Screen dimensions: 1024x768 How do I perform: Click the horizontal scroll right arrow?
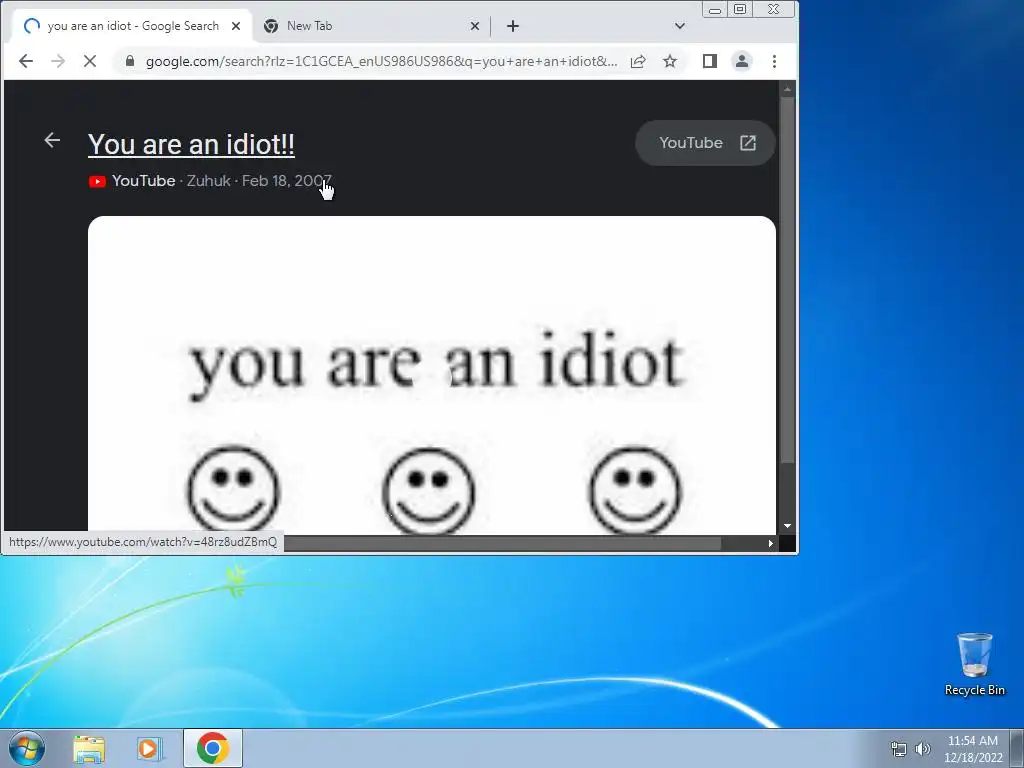pos(771,543)
